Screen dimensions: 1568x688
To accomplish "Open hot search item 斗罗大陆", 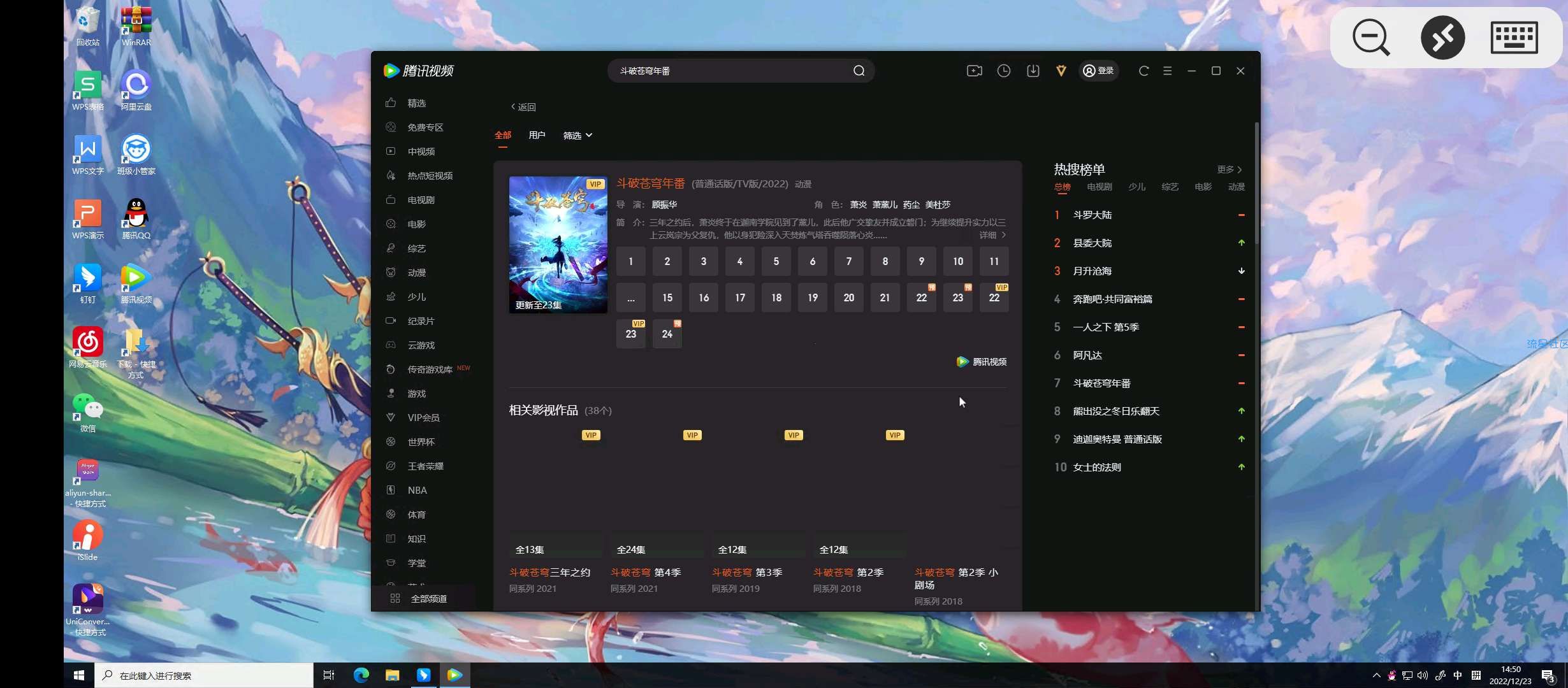I will tap(1093, 215).
